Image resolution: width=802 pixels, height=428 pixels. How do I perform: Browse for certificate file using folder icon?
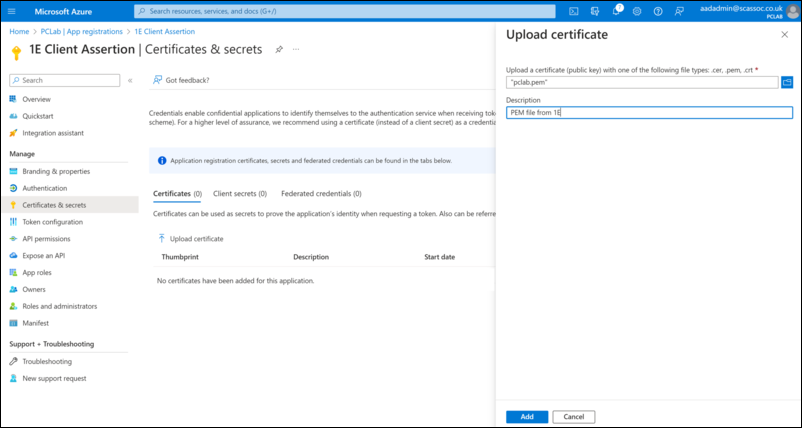pyautogui.click(x=787, y=82)
